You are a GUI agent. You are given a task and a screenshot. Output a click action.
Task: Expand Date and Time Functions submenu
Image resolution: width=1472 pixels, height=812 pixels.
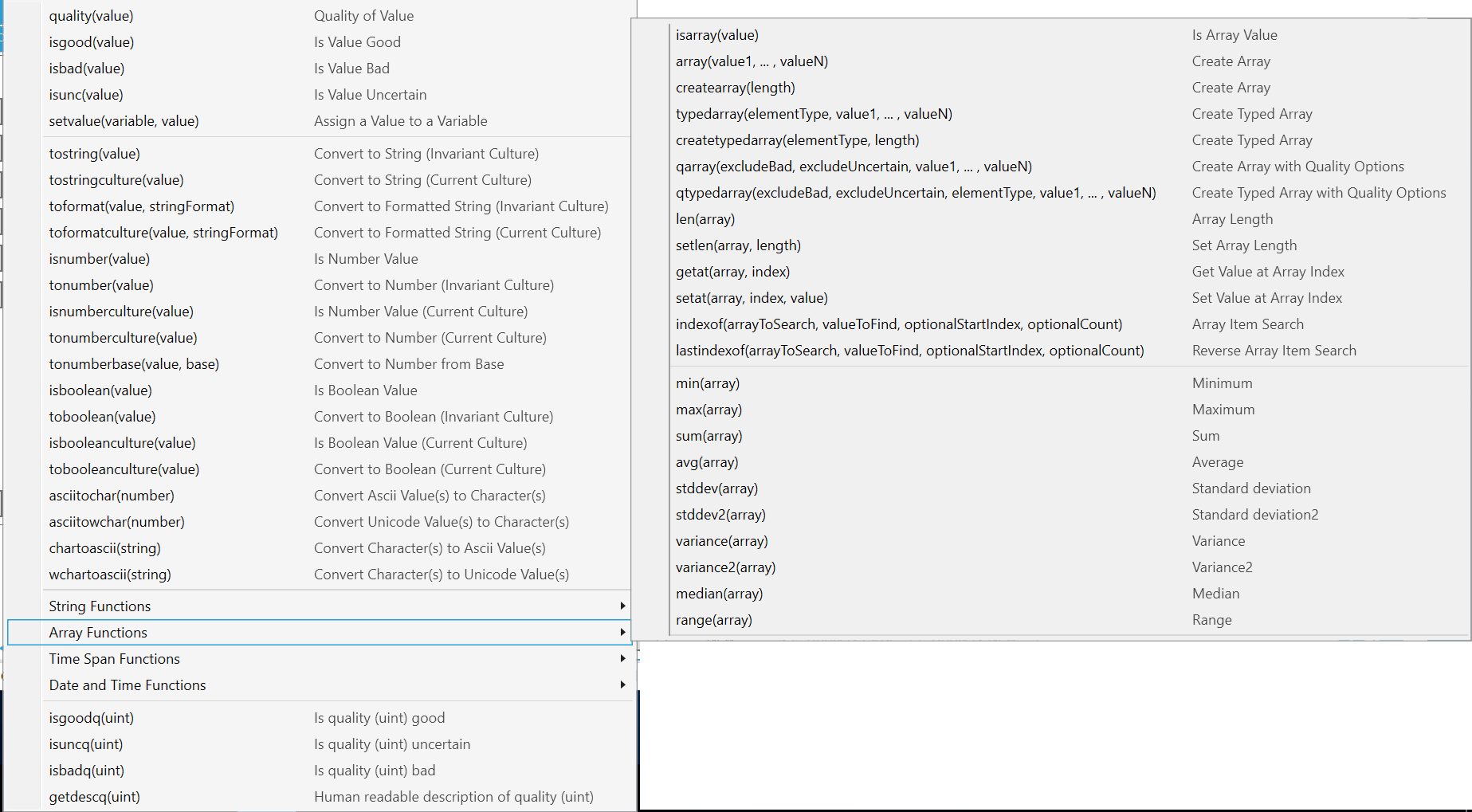point(127,685)
